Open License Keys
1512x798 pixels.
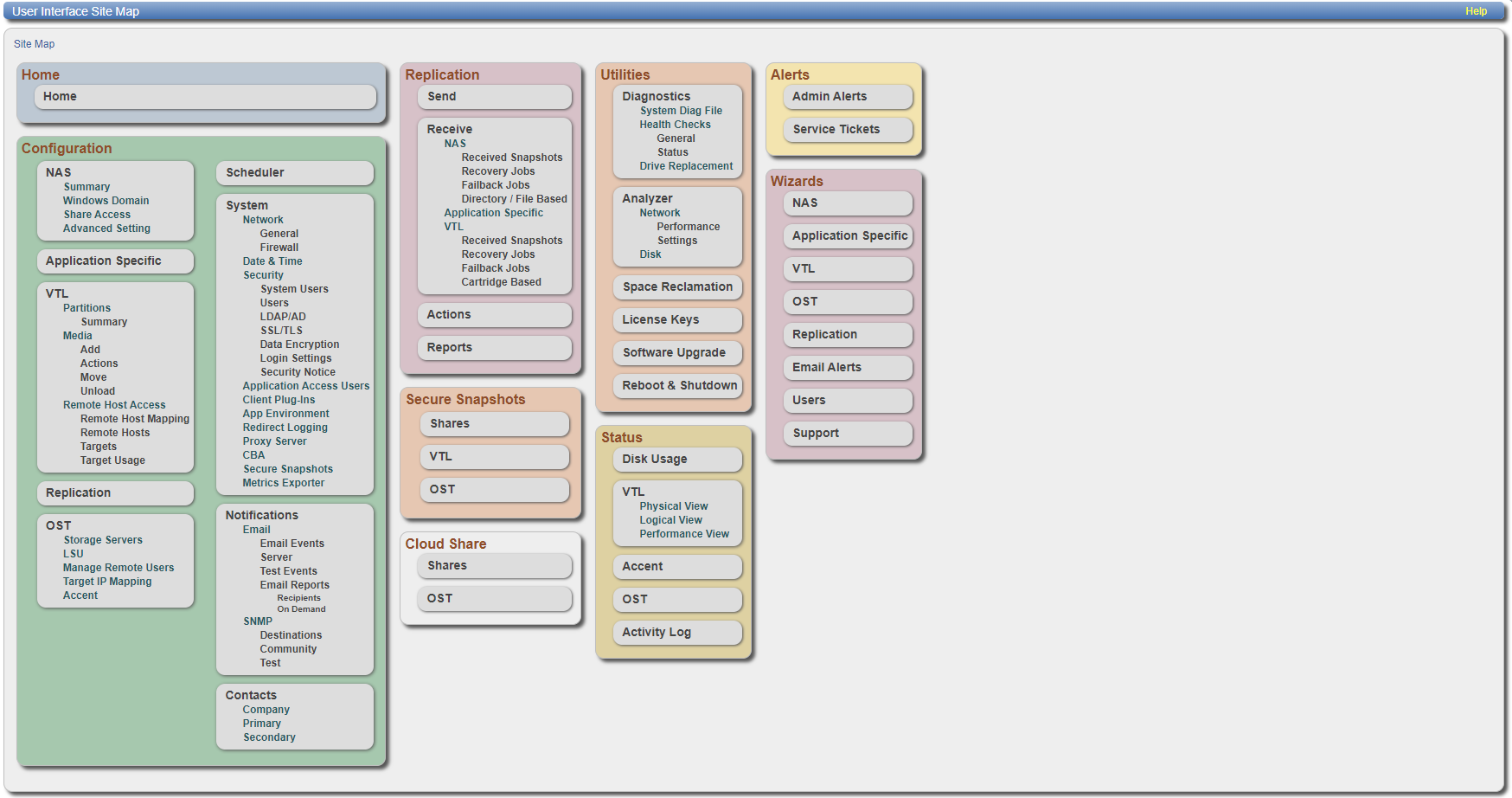[678, 320]
